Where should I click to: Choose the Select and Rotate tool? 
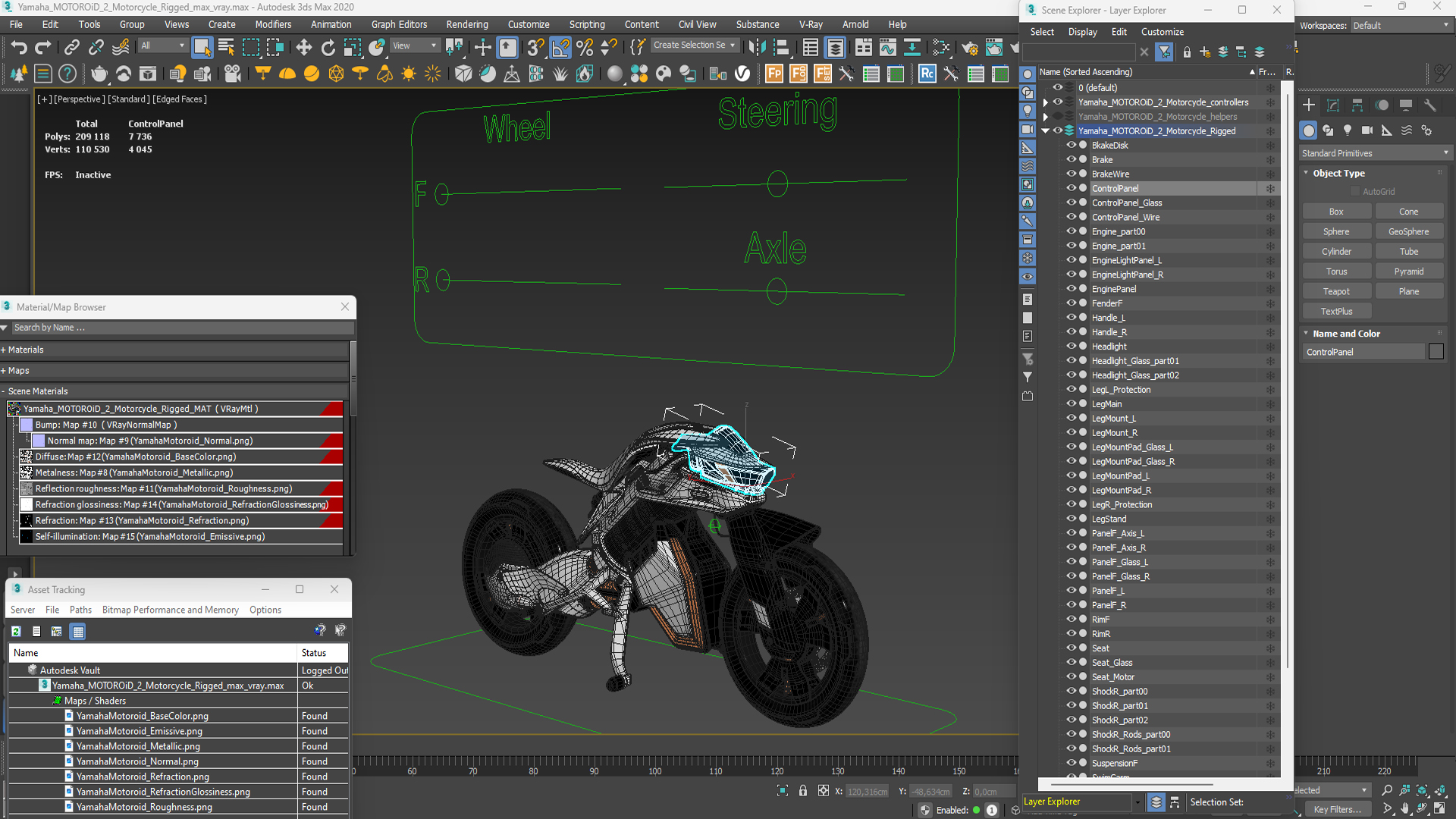pyautogui.click(x=328, y=48)
